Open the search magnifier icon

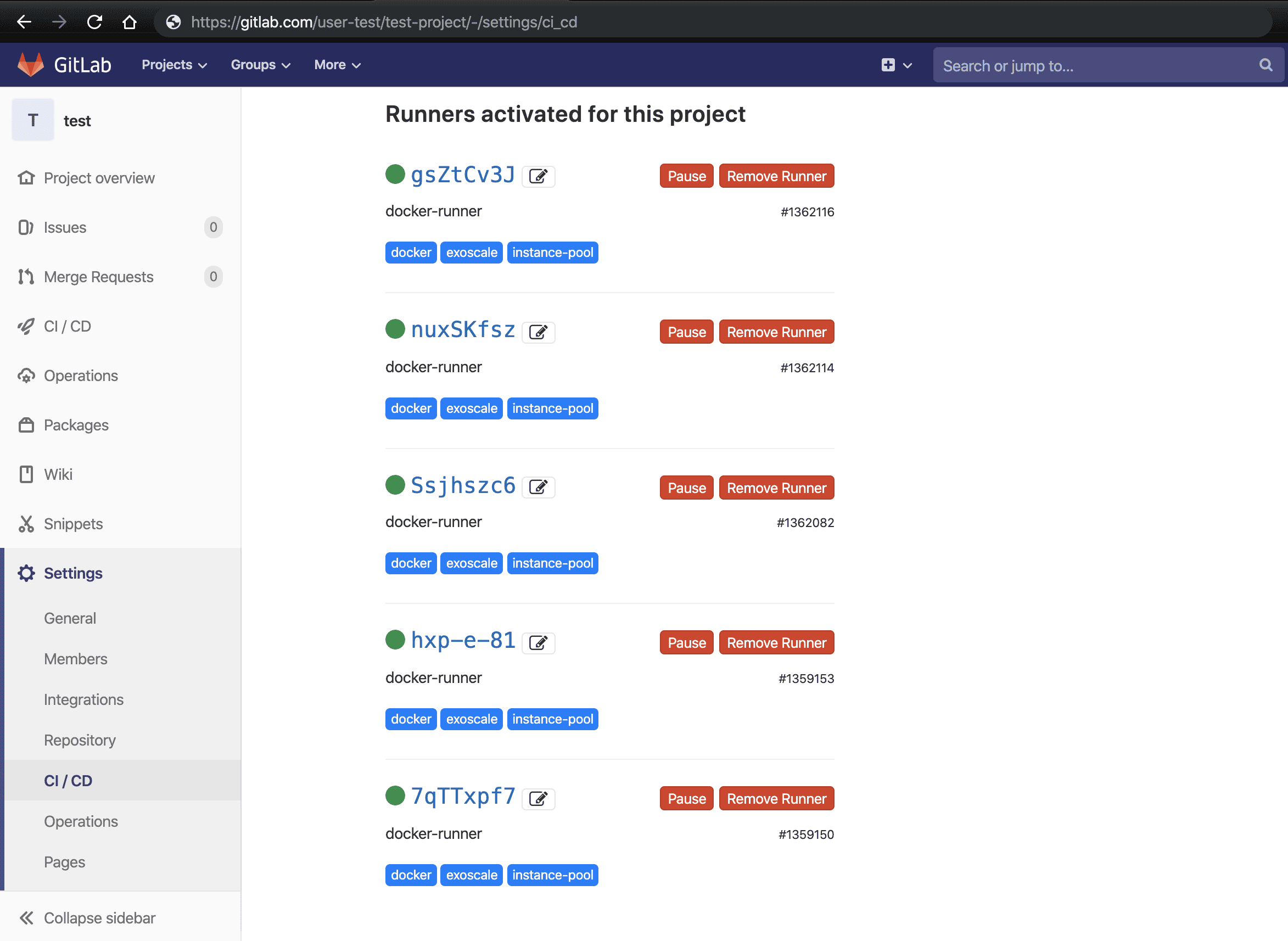(1265, 65)
